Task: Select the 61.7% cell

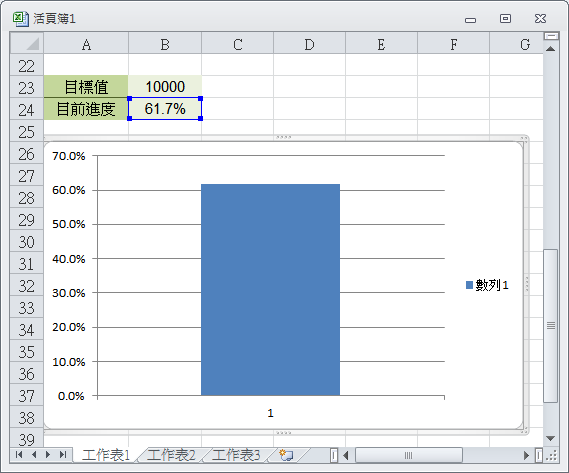Action: pos(165,109)
